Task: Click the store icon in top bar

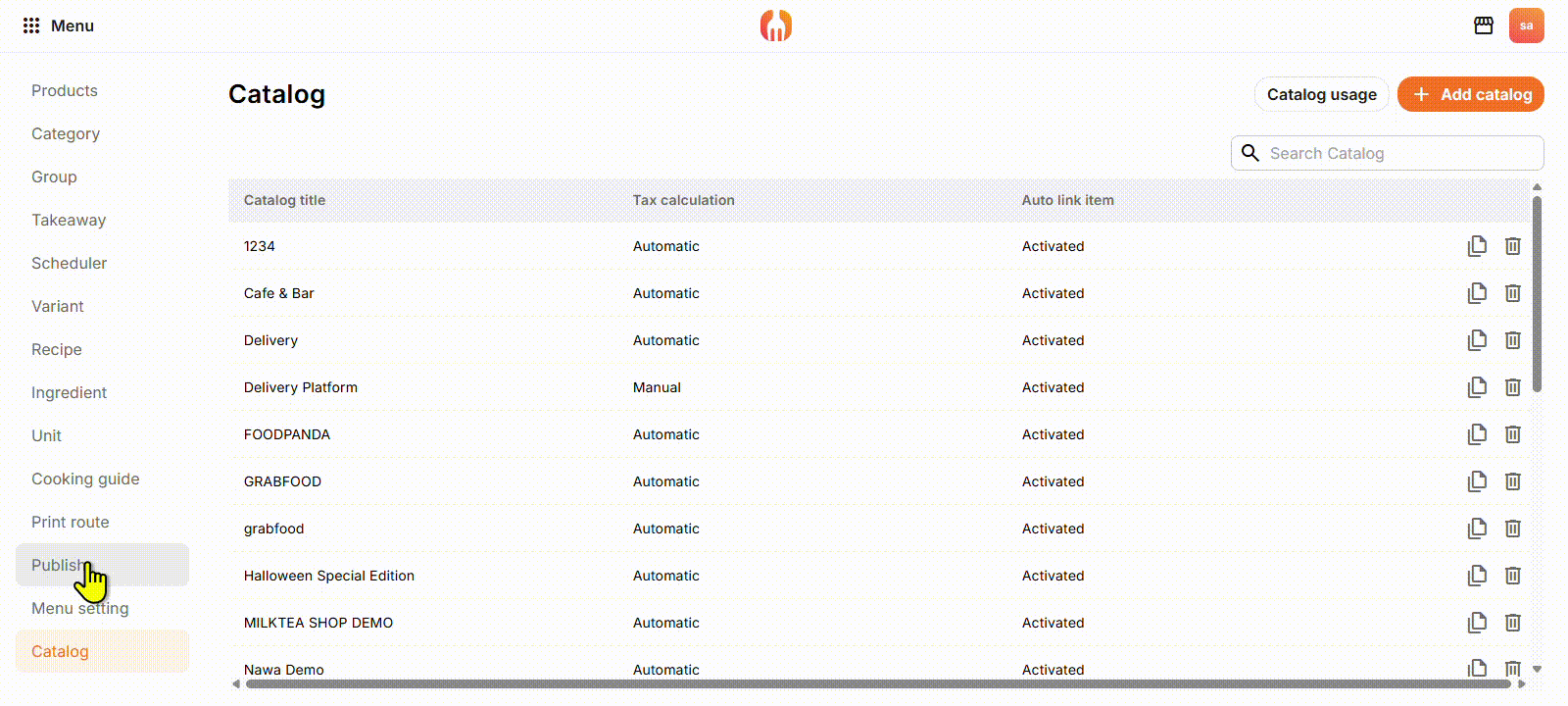Action: [1484, 25]
